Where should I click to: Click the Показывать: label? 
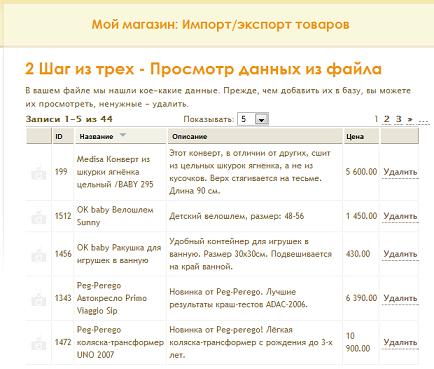point(209,119)
